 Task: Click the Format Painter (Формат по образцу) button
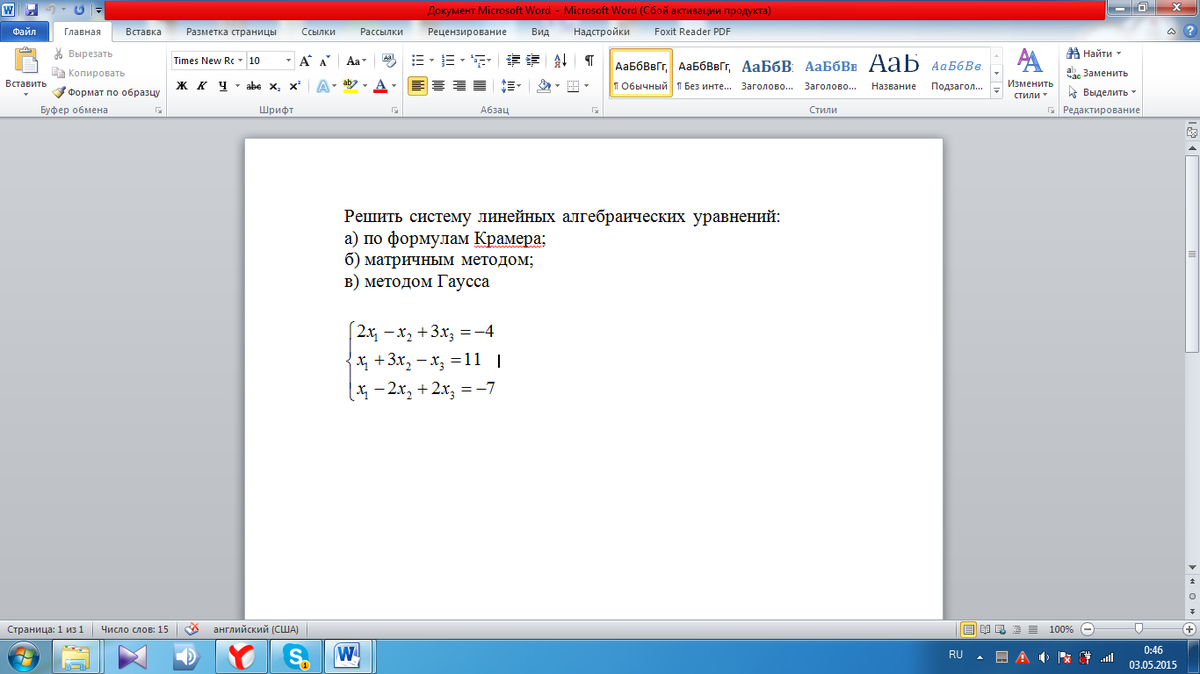107,92
